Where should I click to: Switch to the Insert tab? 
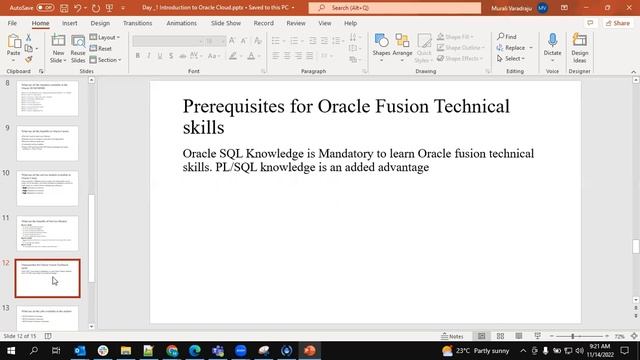[69, 23]
